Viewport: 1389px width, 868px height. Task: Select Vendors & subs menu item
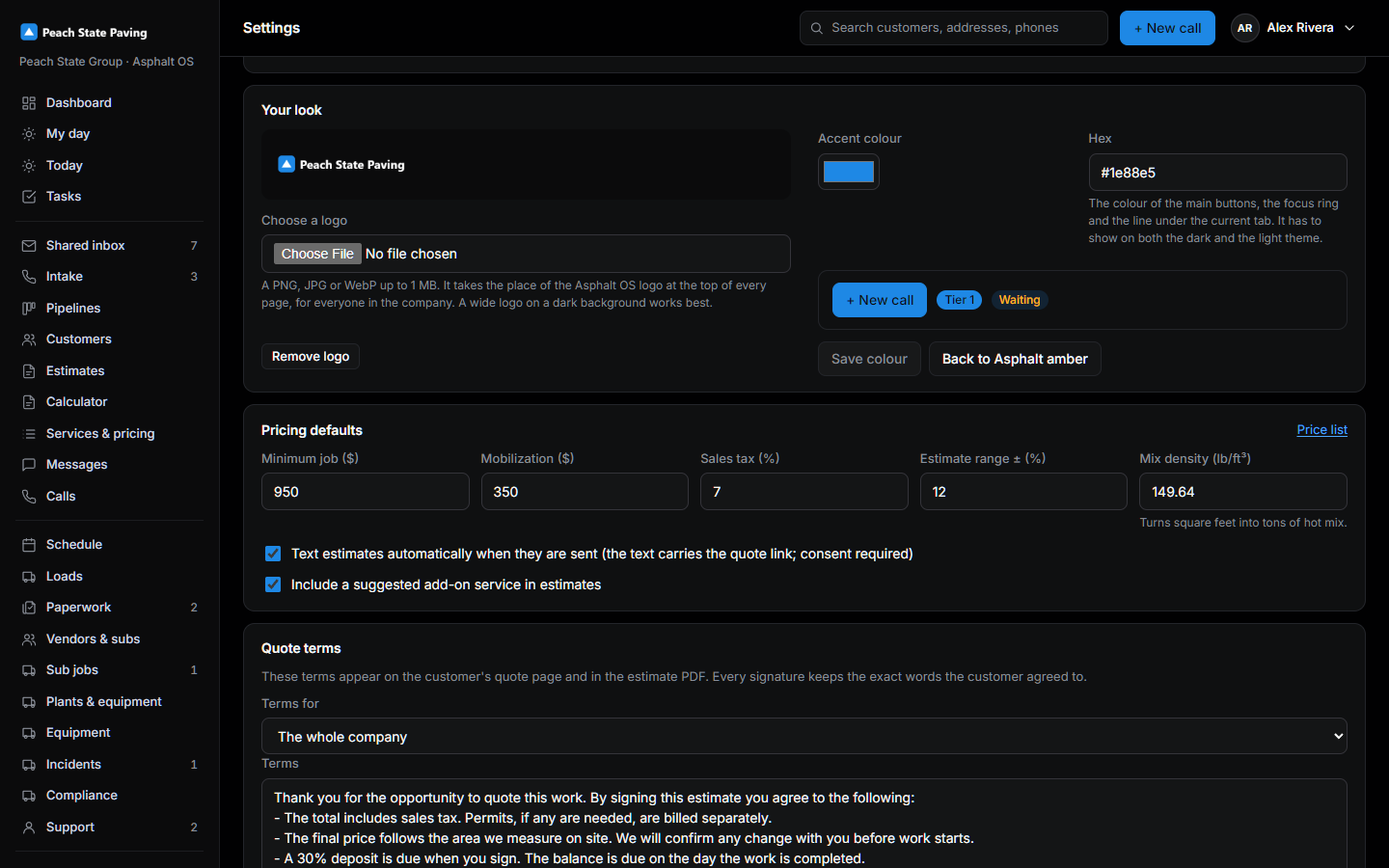pyautogui.click(x=110, y=639)
